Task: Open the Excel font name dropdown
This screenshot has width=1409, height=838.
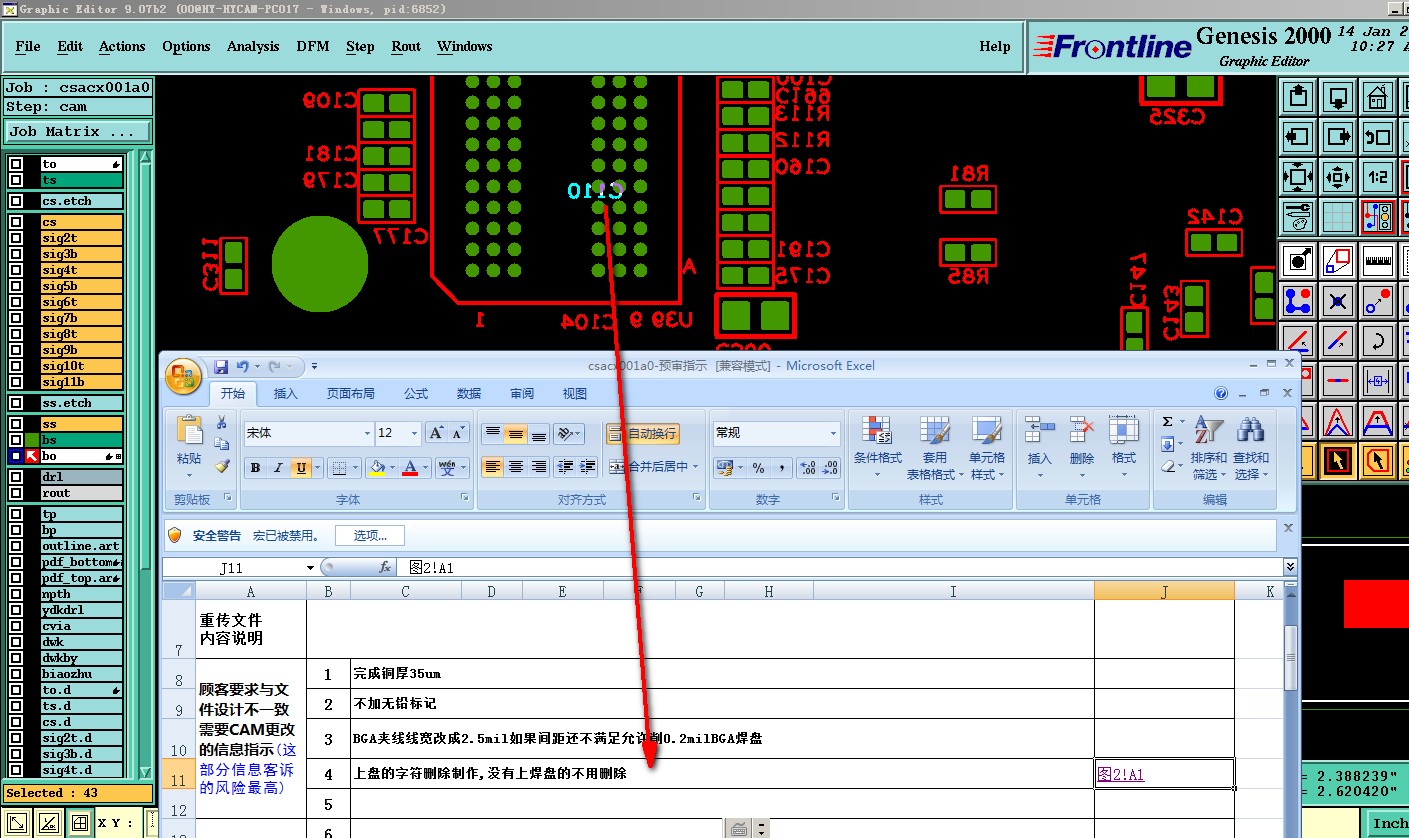Action: (x=367, y=433)
